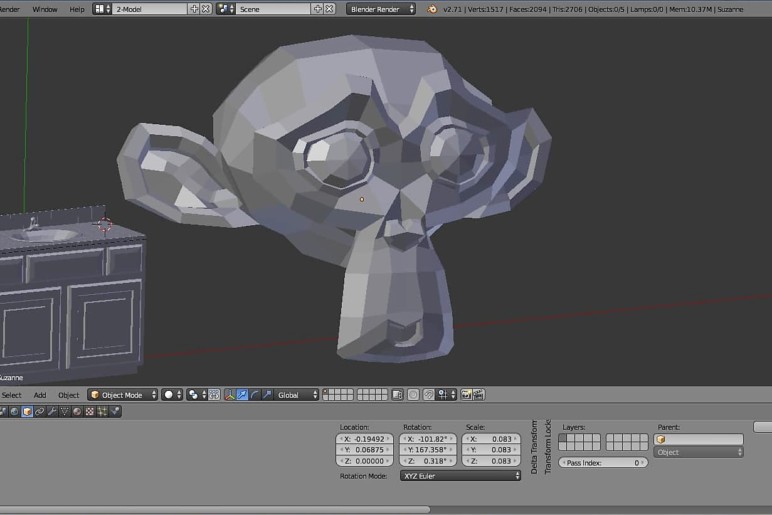Click OpenGL render animation clapper icon

pyautogui.click(x=479, y=394)
